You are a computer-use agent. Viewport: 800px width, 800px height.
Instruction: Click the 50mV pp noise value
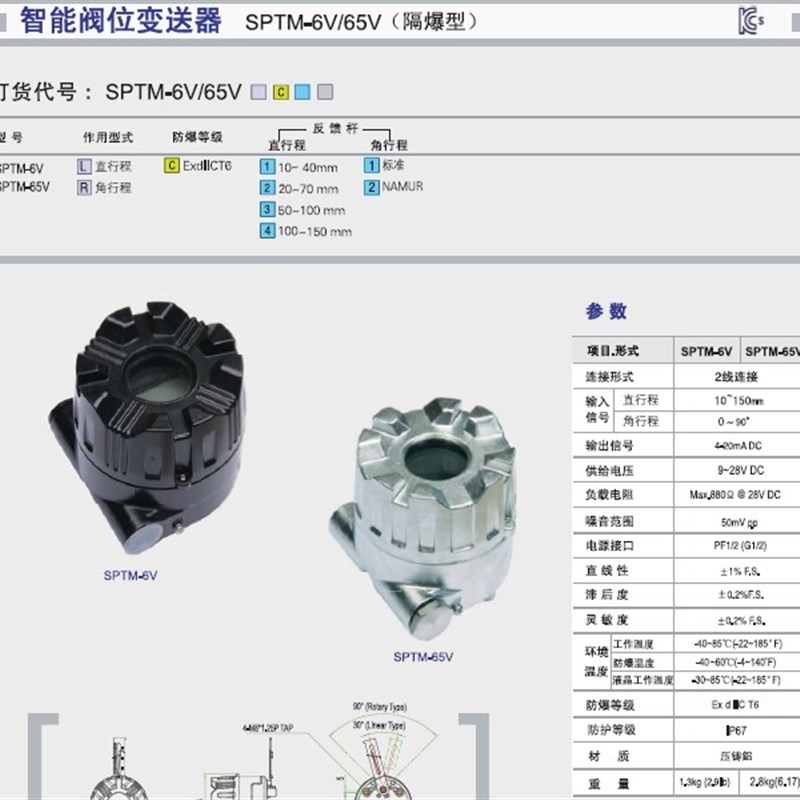click(739, 522)
